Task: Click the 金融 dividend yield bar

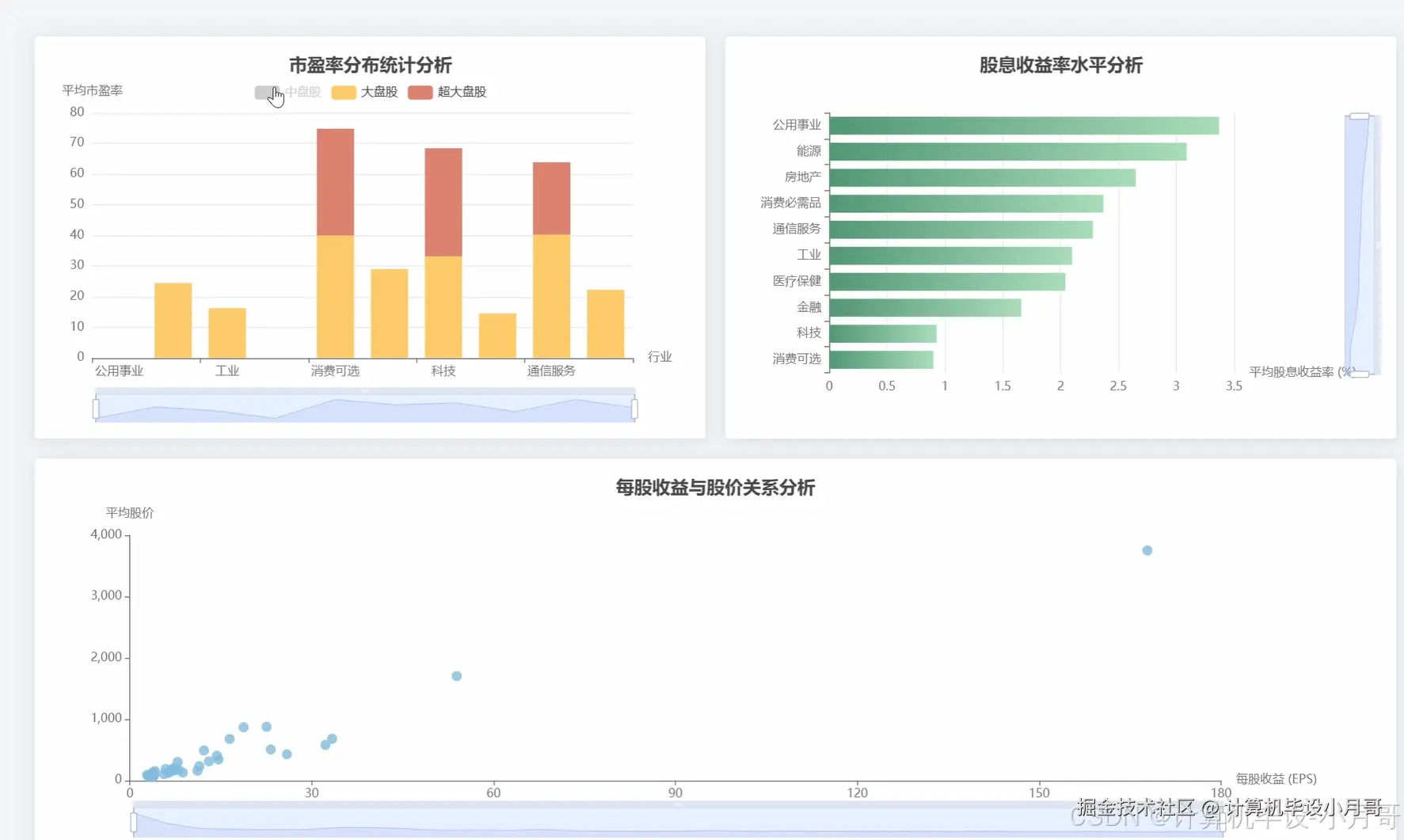Action: [925, 307]
